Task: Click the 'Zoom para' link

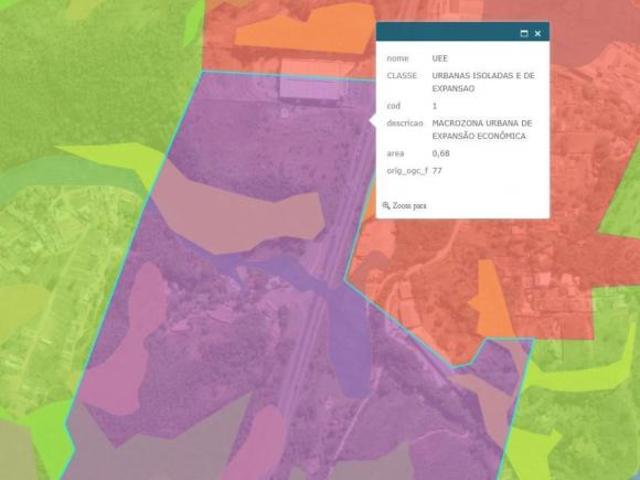Action: pyautogui.click(x=409, y=206)
